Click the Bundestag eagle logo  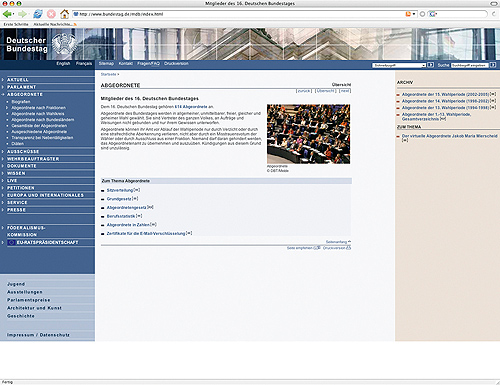coord(64,44)
